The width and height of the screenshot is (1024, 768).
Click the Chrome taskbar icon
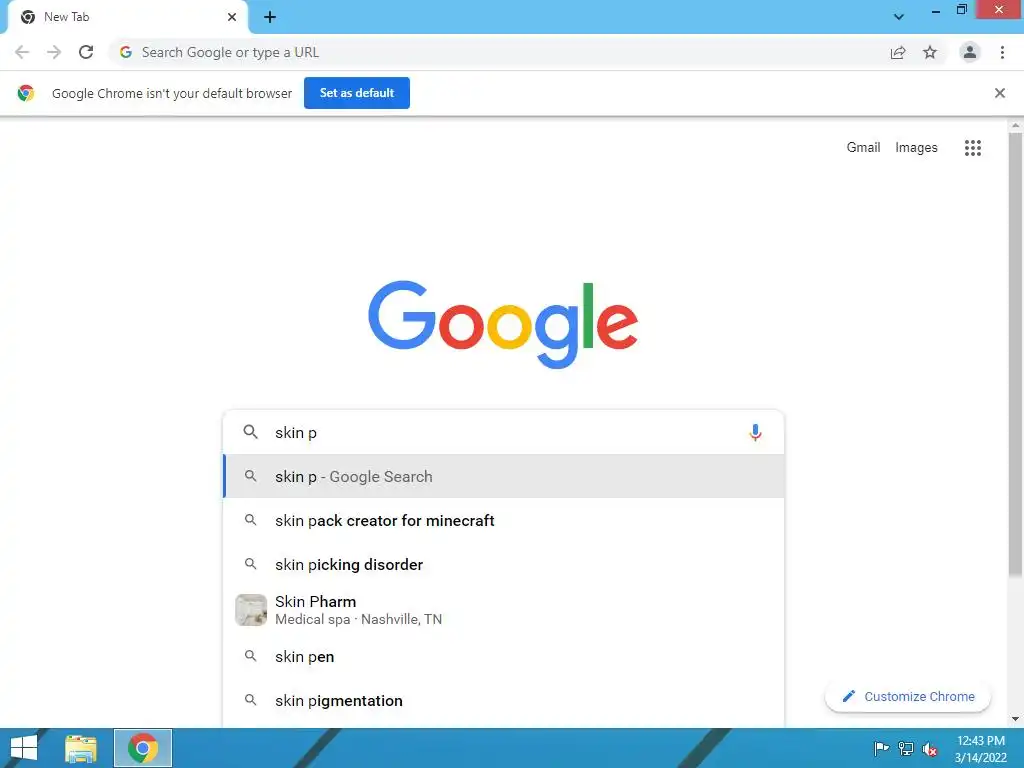143,748
